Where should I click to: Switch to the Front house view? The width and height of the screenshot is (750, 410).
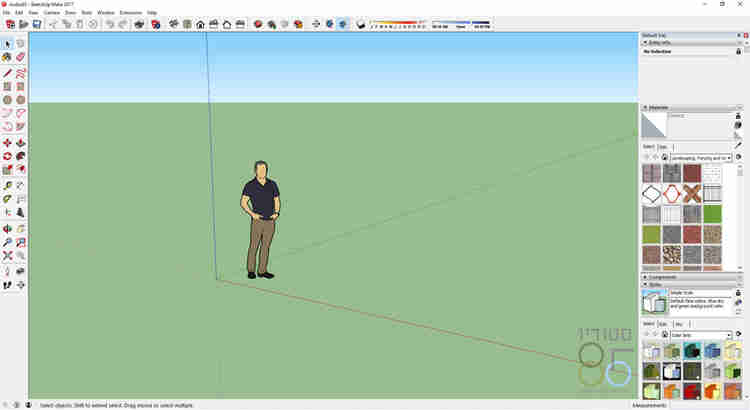(x=200, y=24)
